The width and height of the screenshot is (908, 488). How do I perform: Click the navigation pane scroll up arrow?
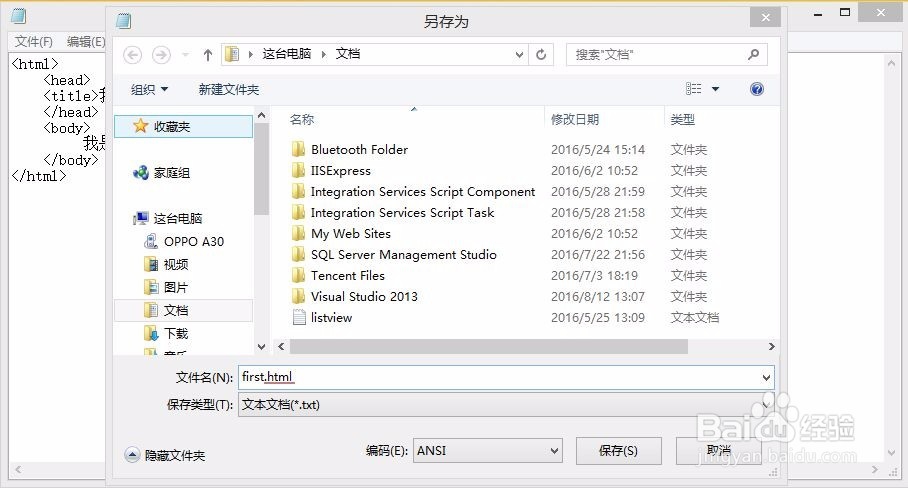click(261, 115)
